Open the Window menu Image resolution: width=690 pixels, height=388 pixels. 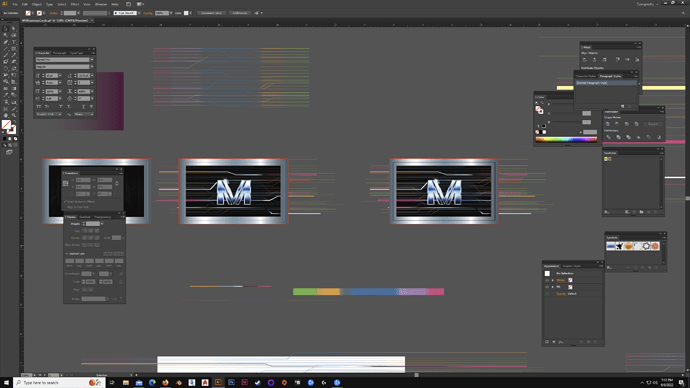[x=101, y=4]
